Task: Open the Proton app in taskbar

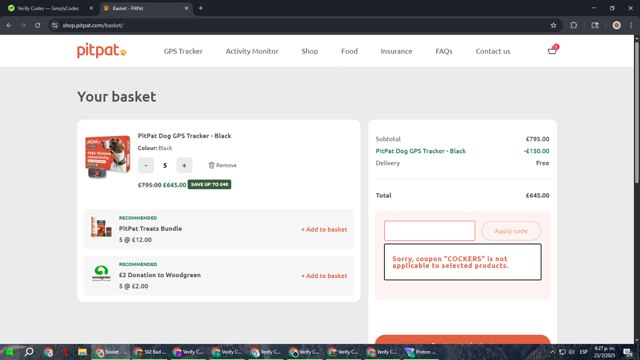Action: coord(421,352)
